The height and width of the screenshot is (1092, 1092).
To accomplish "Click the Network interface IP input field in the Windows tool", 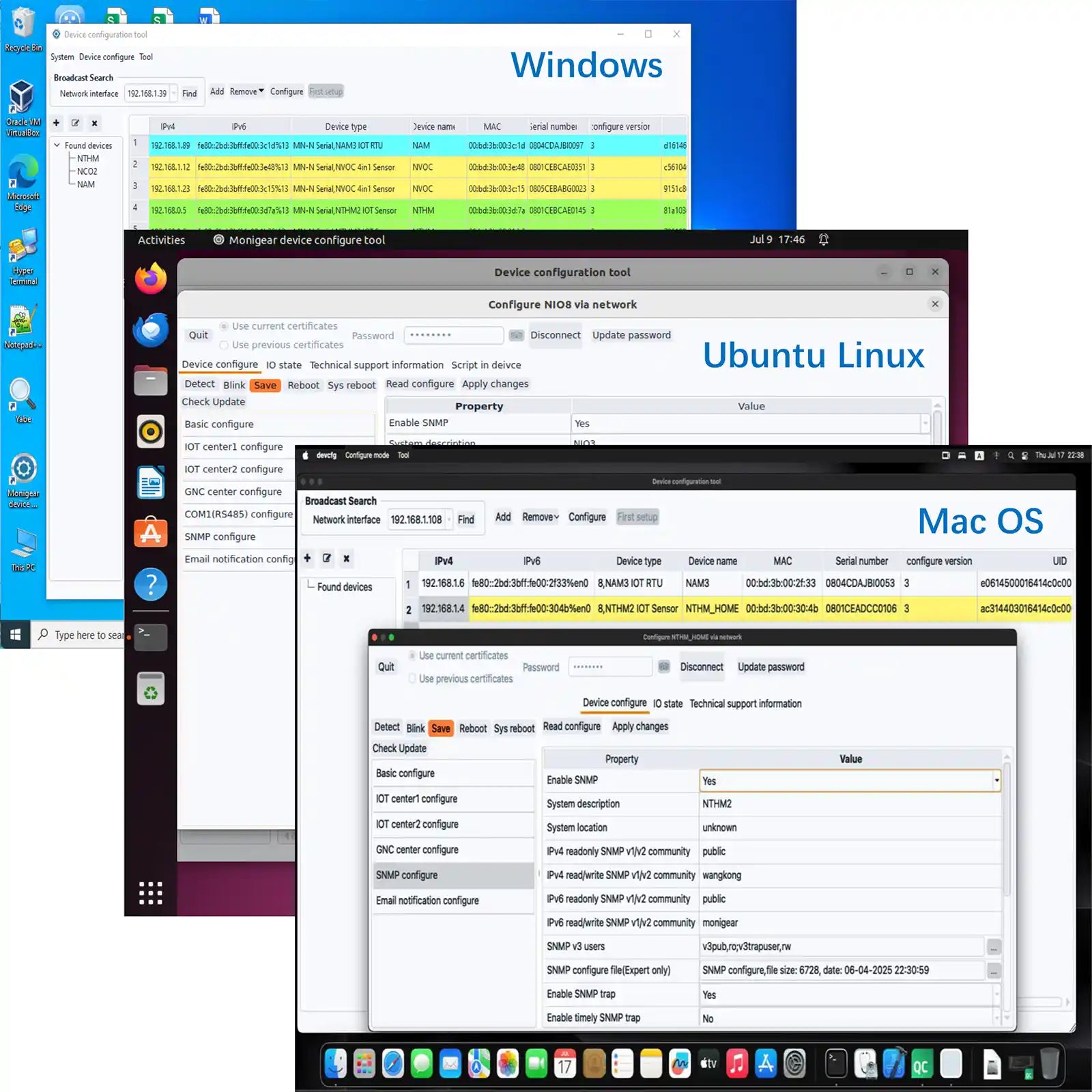I will pyautogui.click(x=149, y=94).
